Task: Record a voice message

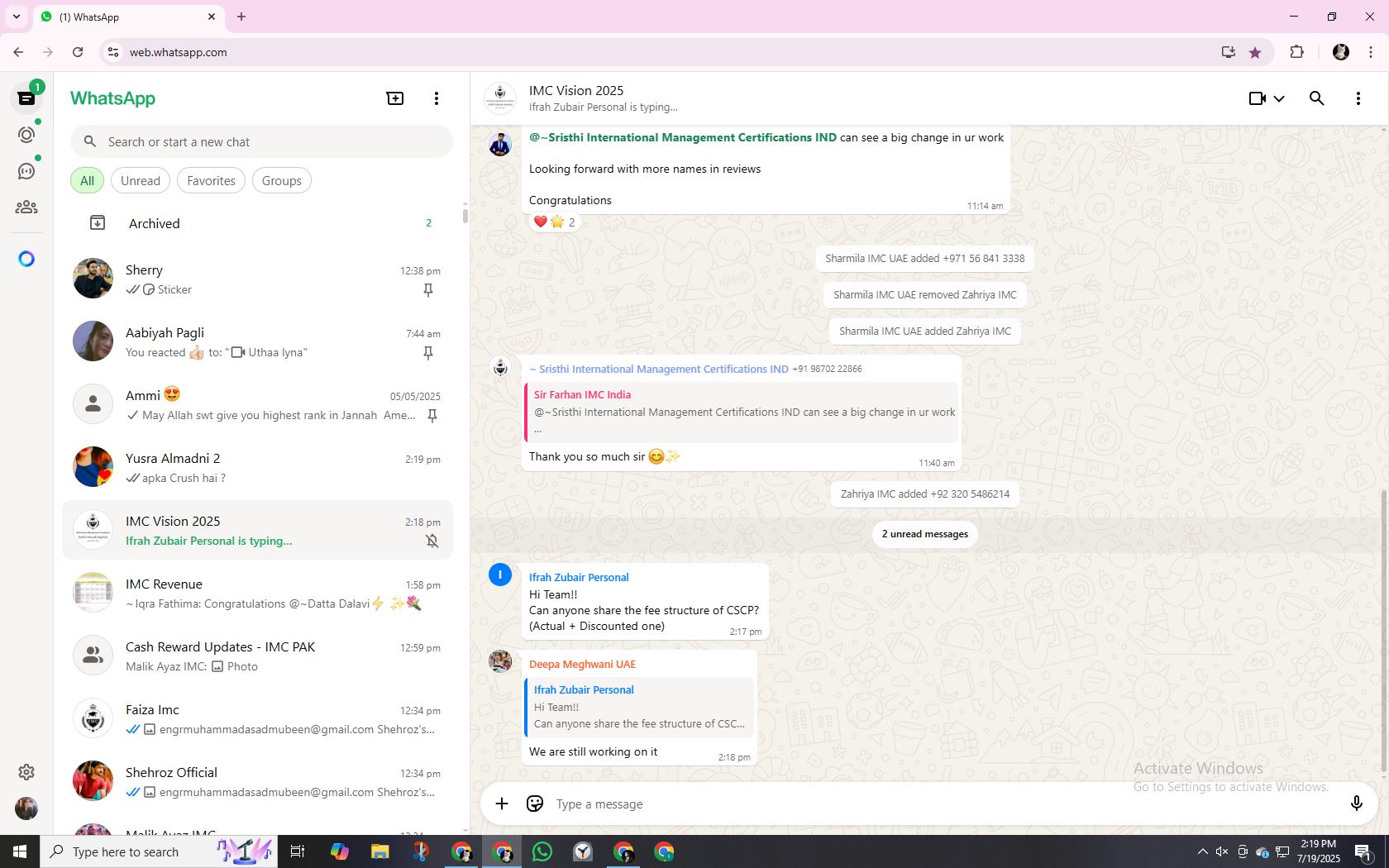Action: pyautogui.click(x=1356, y=804)
